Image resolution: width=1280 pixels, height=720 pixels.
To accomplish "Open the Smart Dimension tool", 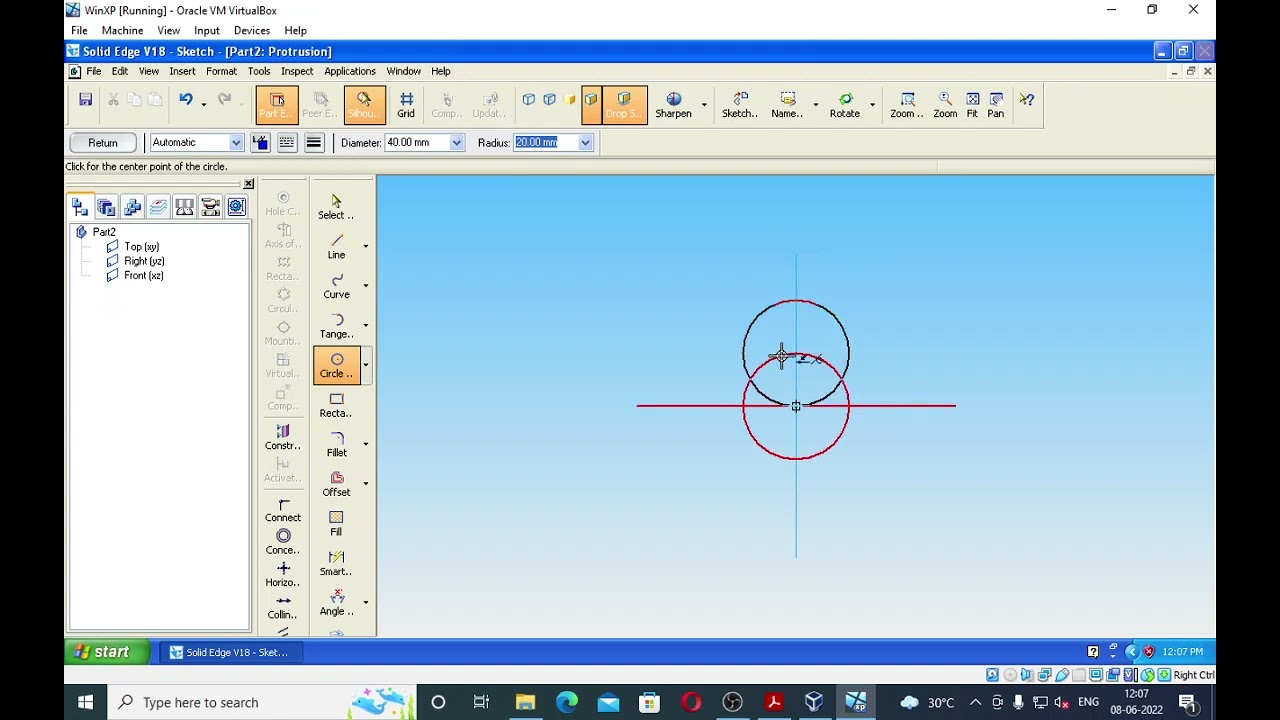I will tap(336, 563).
